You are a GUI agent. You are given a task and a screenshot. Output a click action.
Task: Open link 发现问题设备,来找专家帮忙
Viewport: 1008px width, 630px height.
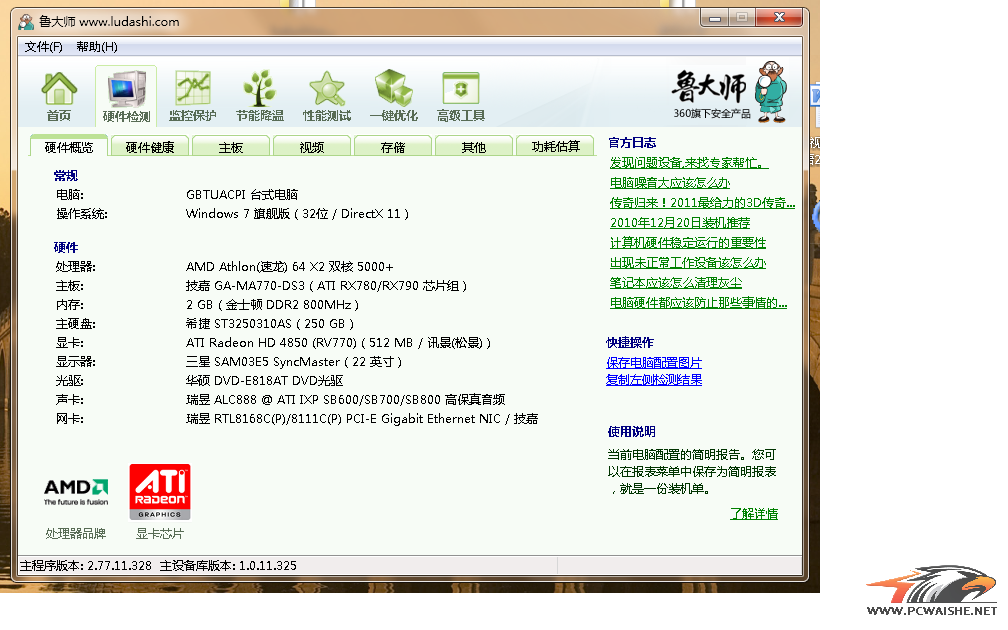(x=688, y=163)
